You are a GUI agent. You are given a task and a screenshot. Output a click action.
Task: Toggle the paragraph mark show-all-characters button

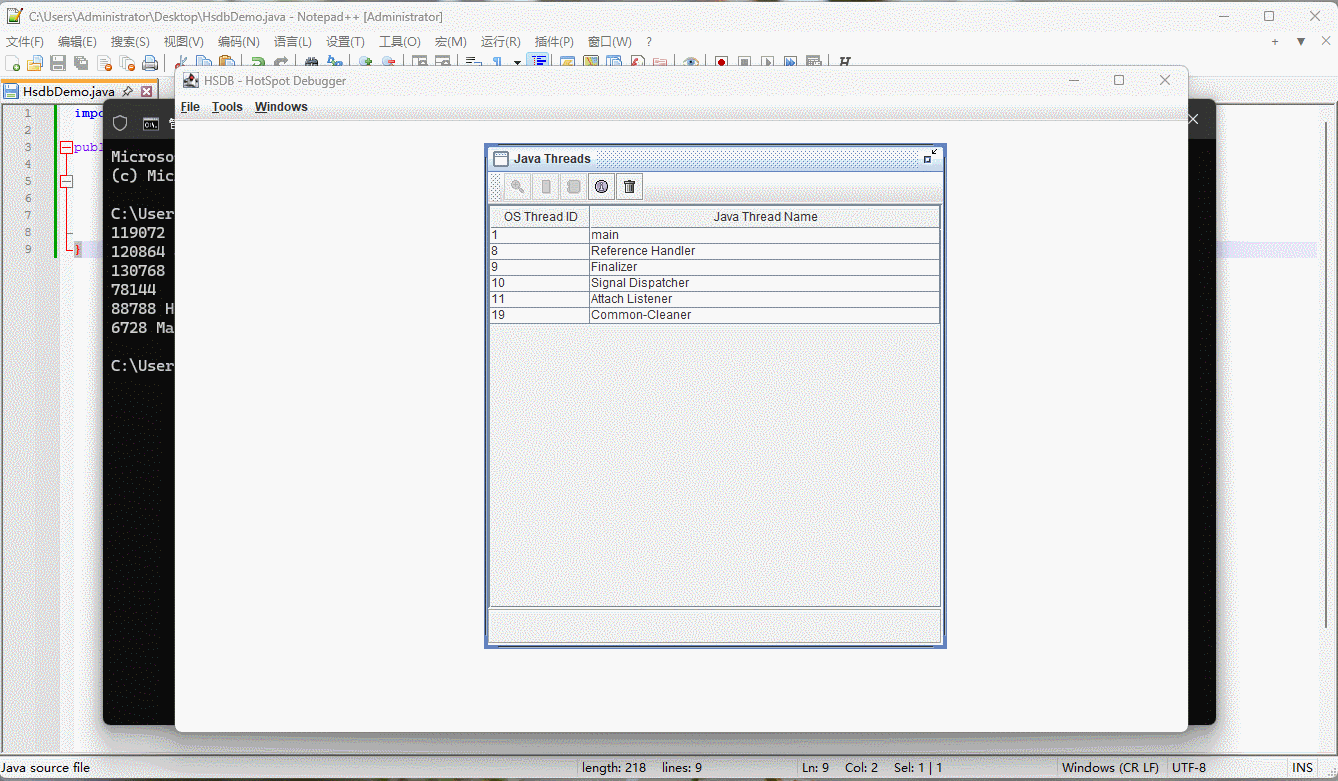tap(497, 63)
